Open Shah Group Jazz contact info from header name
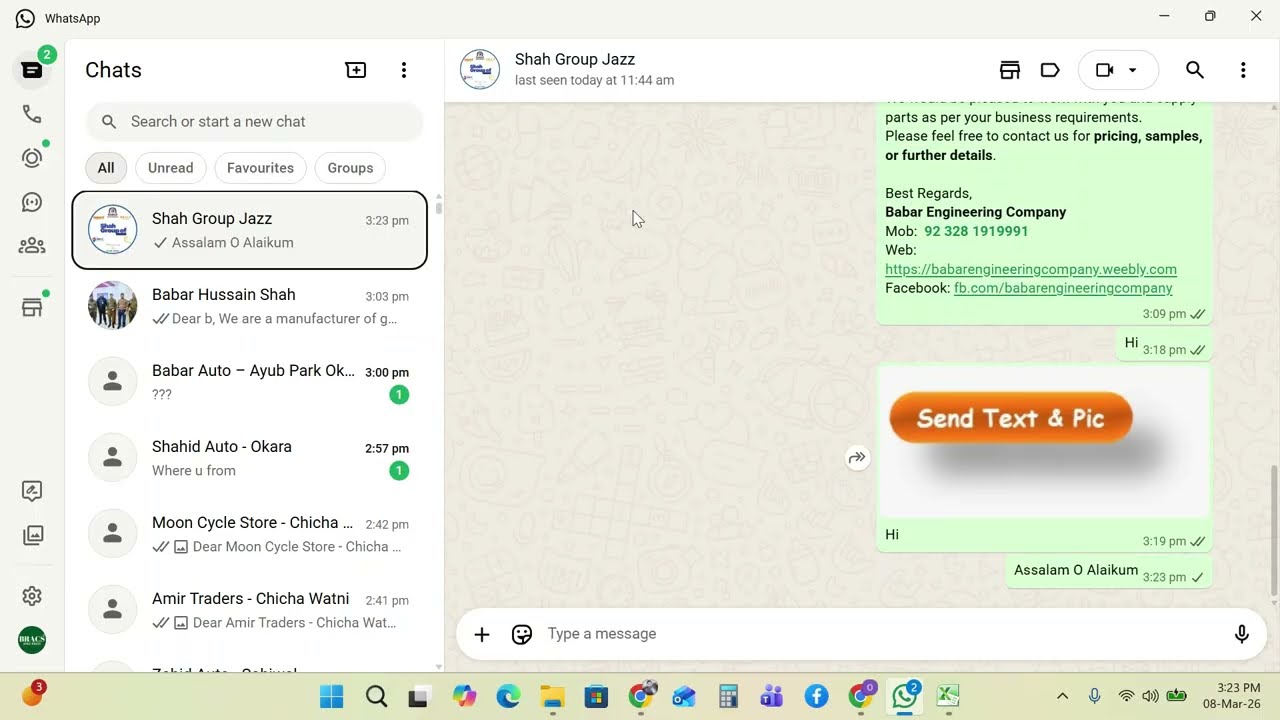 (575, 60)
